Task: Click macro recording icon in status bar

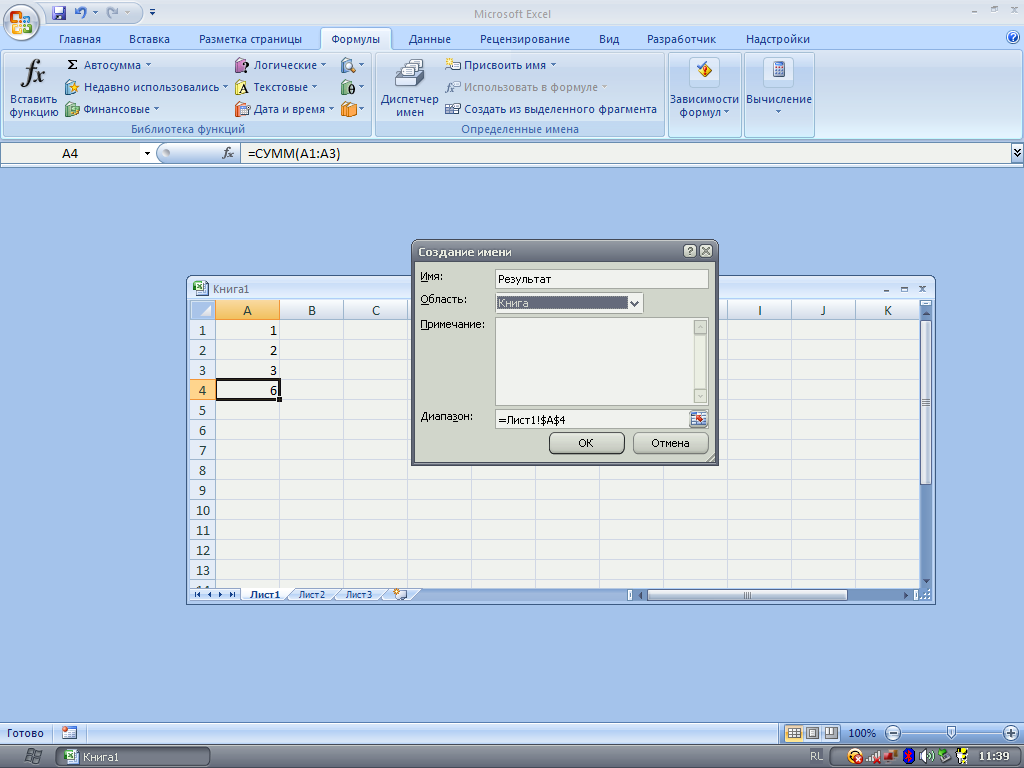Action: 69,733
